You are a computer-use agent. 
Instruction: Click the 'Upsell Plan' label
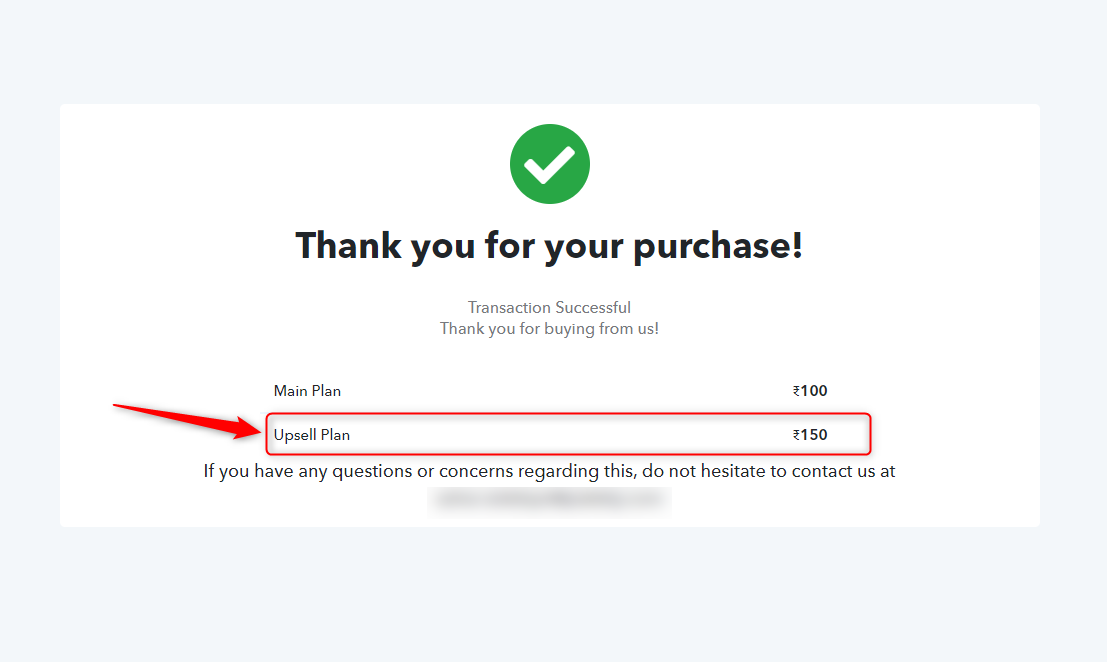pyautogui.click(x=311, y=435)
